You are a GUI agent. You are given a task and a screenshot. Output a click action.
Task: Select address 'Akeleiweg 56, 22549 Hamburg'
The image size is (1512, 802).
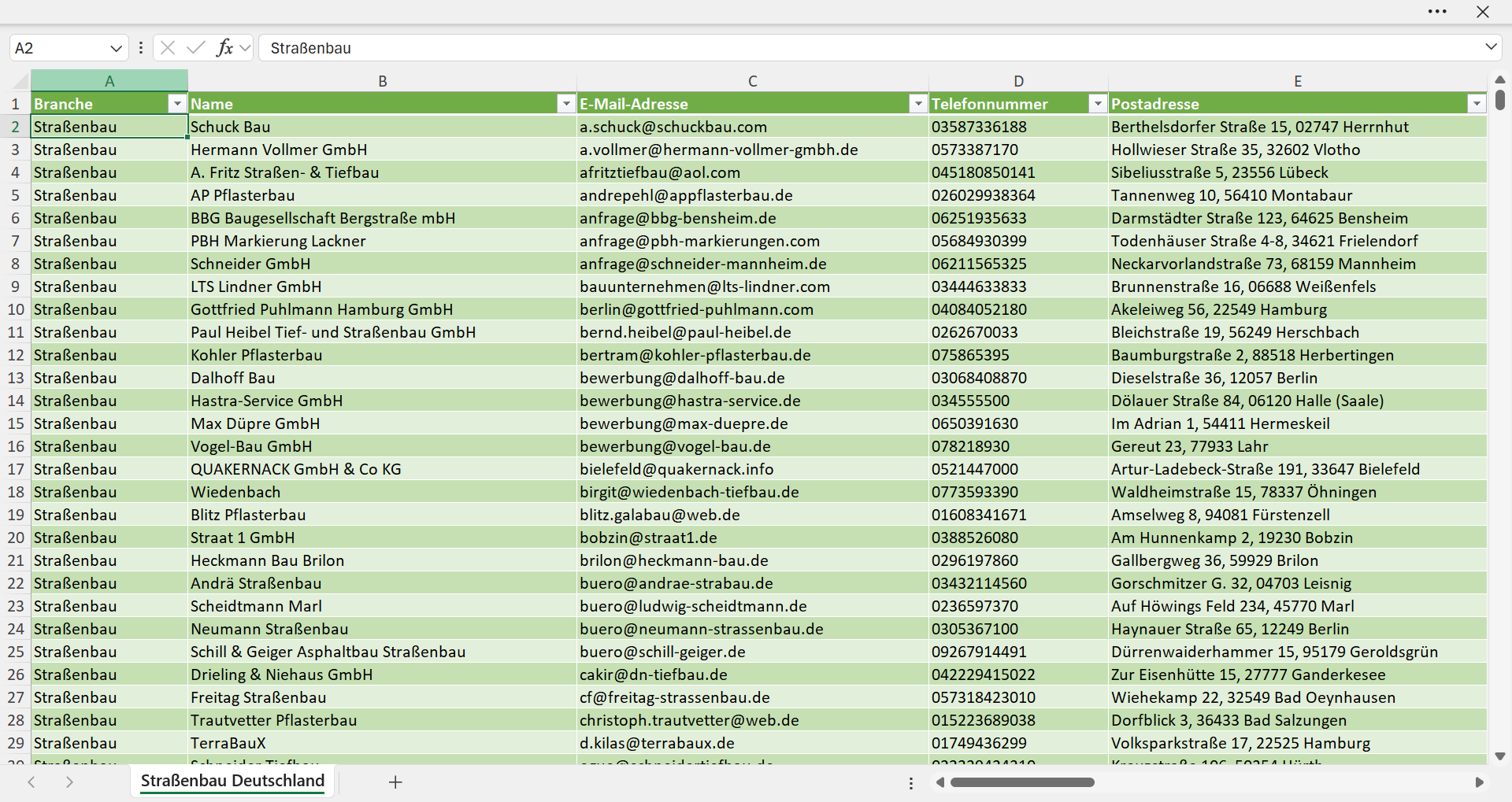click(x=1298, y=309)
